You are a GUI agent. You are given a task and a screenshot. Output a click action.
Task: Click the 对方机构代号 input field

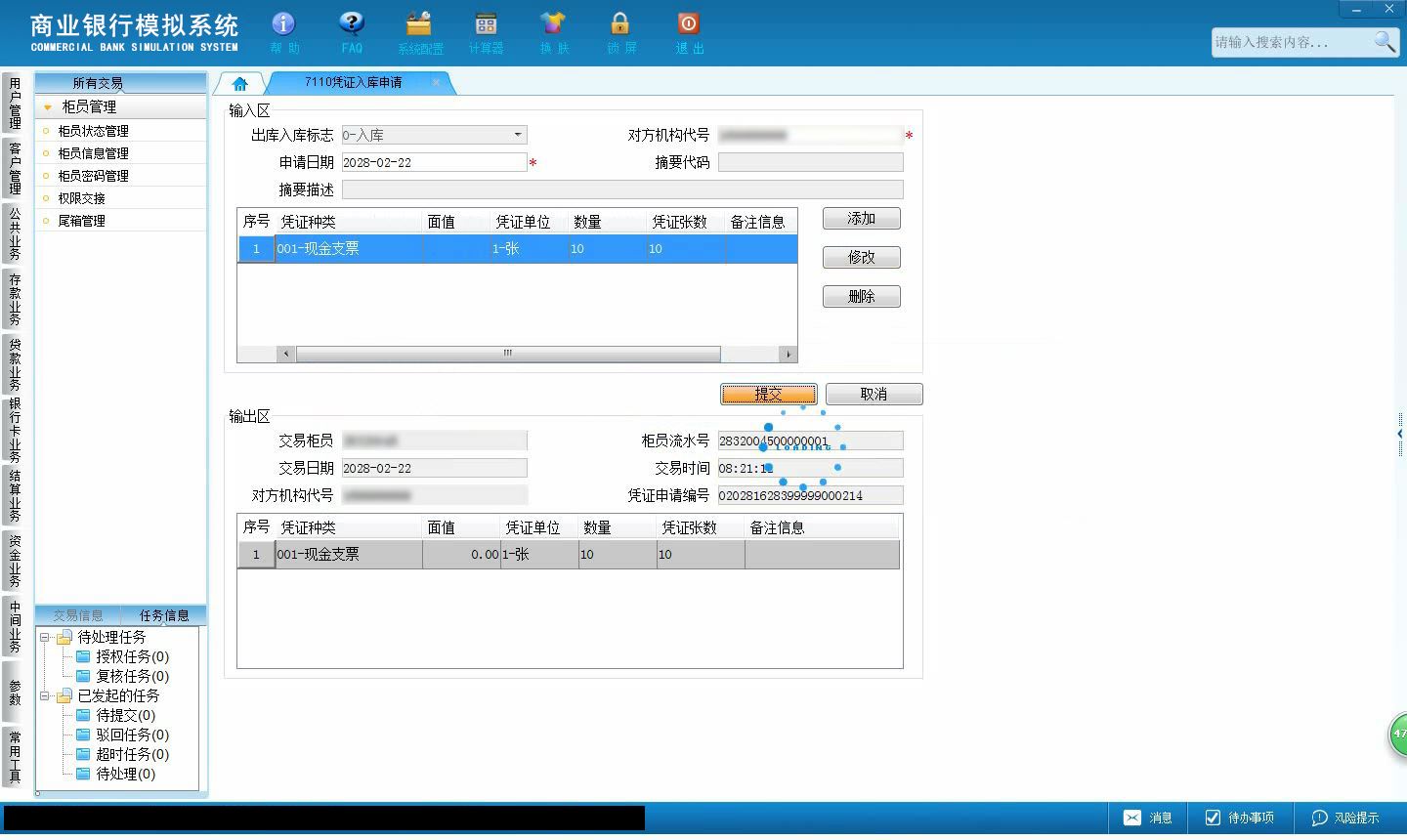point(810,135)
